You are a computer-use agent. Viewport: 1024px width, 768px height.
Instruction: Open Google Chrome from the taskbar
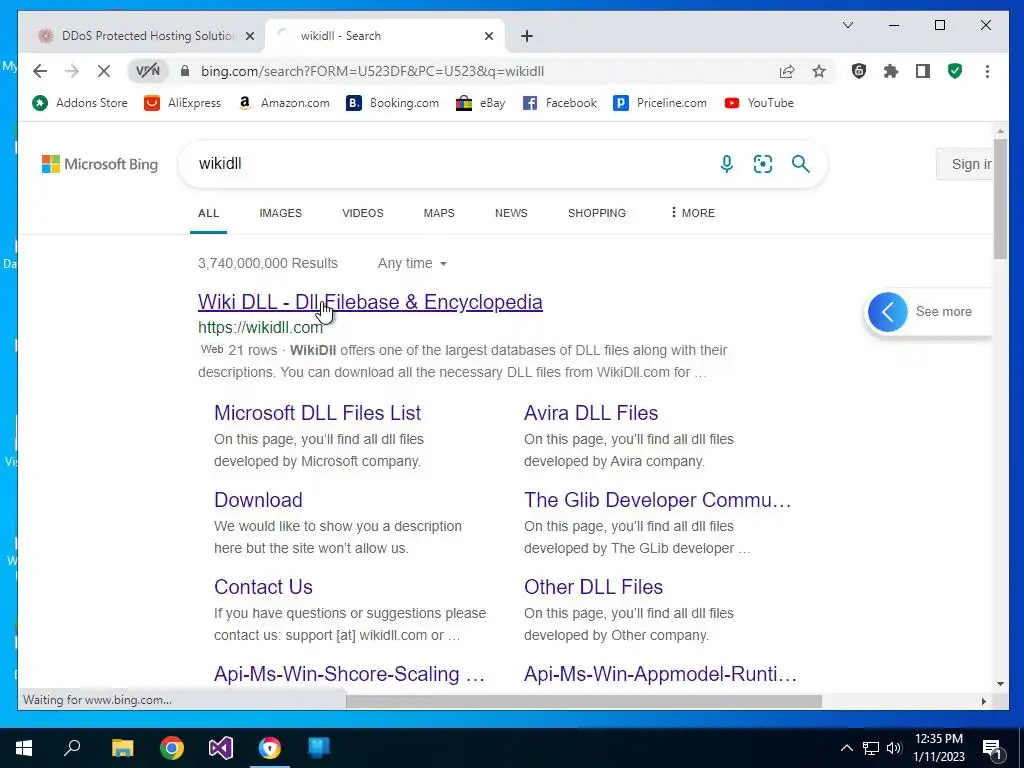[x=172, y=748]
